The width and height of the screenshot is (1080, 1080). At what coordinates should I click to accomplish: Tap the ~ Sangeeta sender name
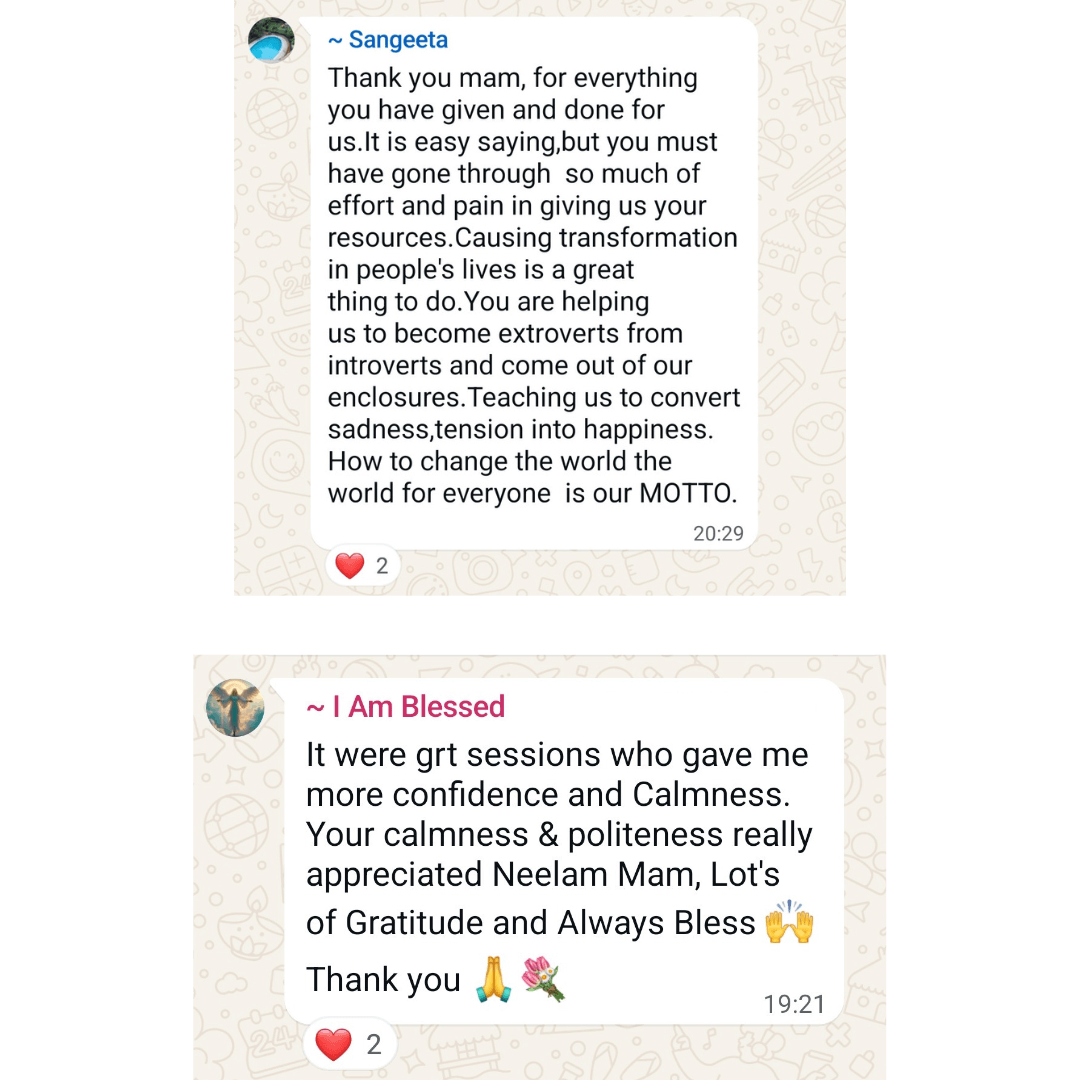(x=388, y=41)
